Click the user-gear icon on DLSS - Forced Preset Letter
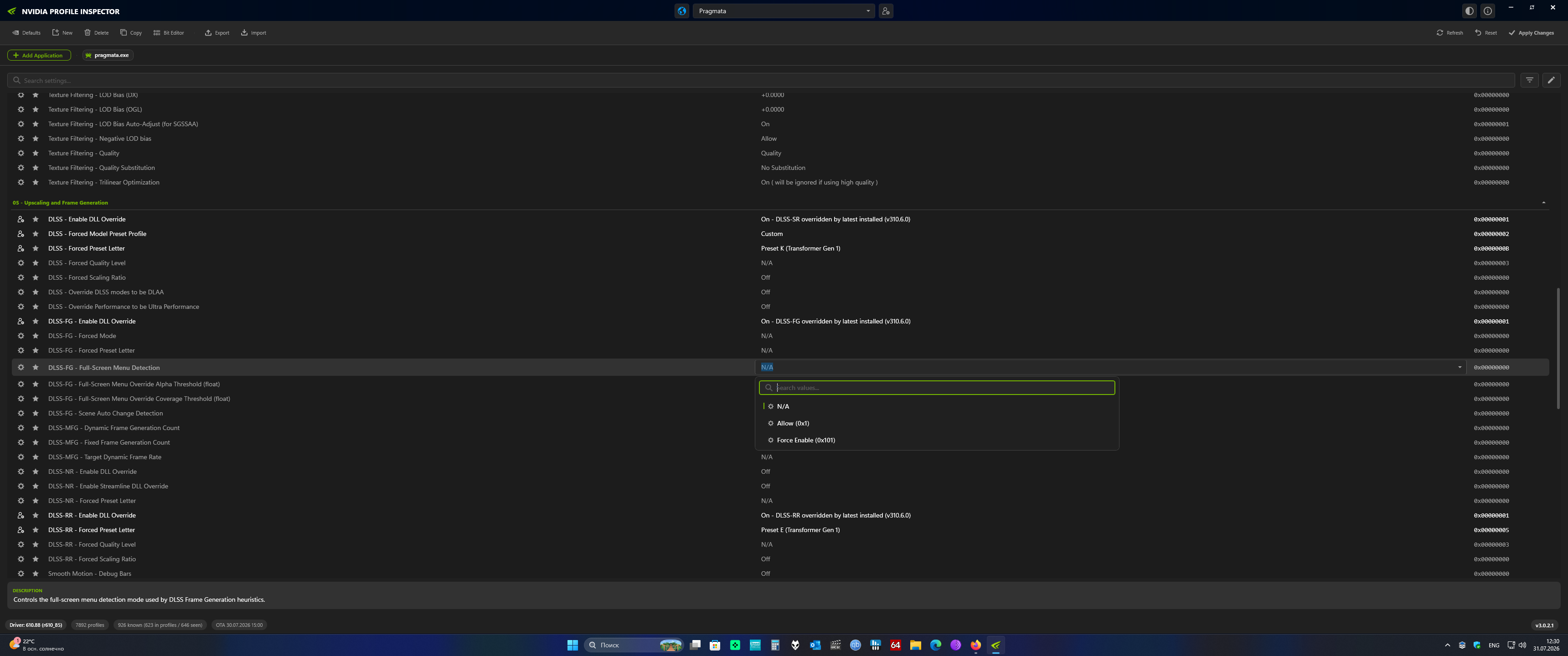Viewport: 1568px width, 656px height. (x=21, y=248)
